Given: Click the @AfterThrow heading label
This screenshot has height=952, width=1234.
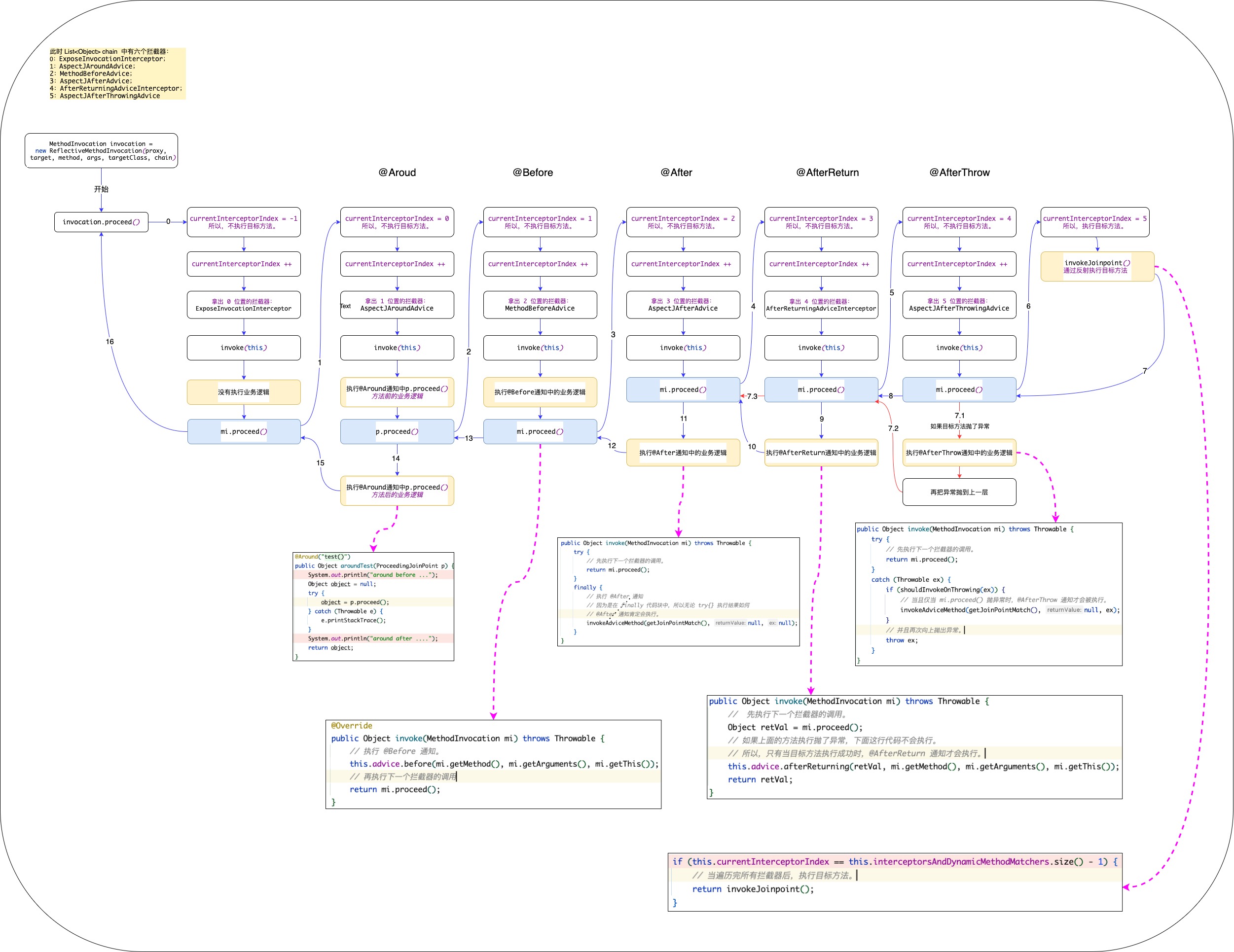Looking at the screenshot, I should [x=959, y=172].
